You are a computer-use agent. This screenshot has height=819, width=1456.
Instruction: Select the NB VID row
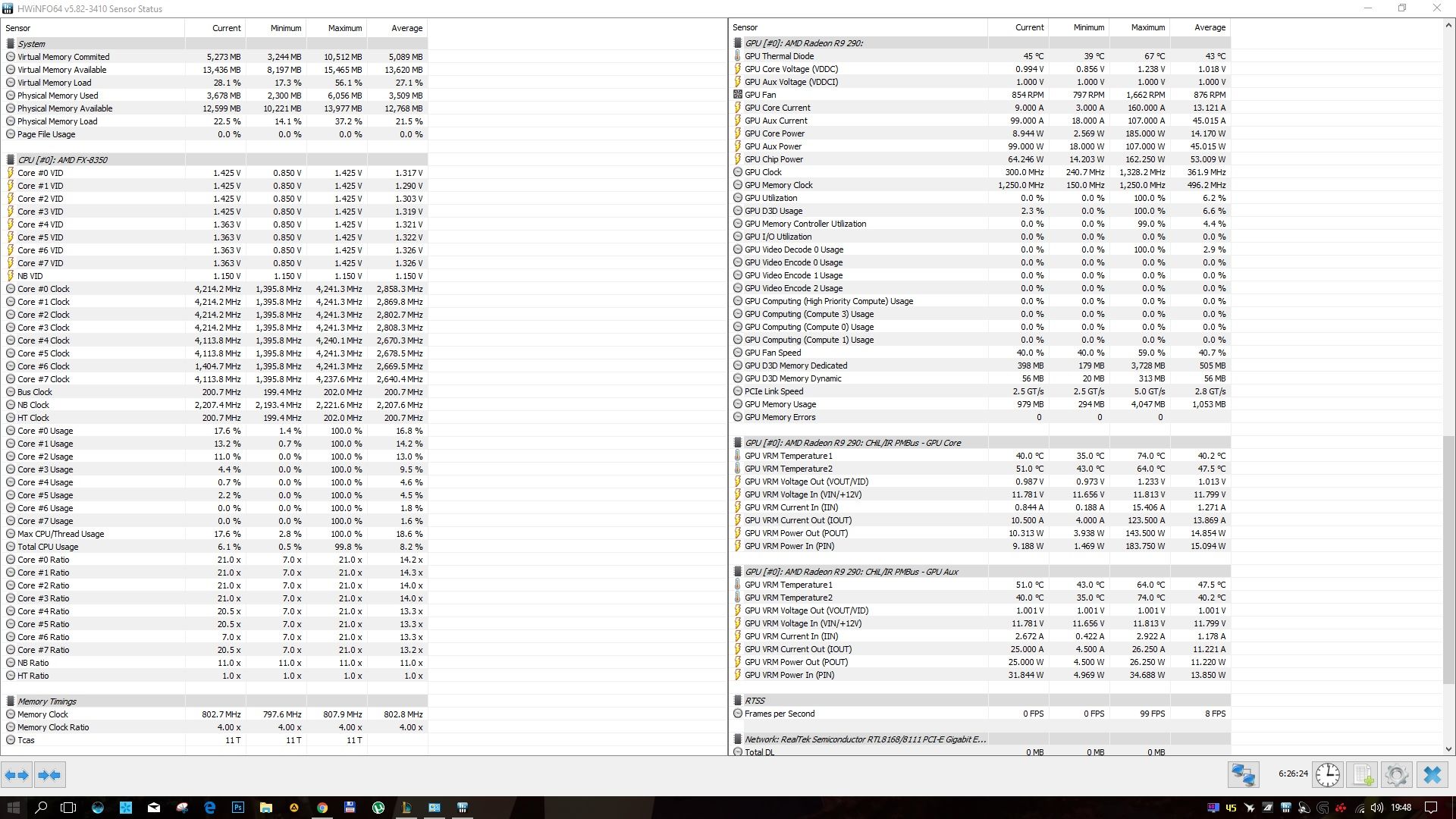tap(215, 276)
